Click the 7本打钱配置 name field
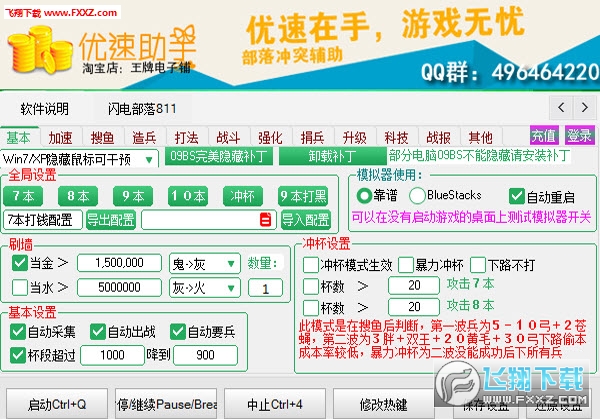 pyautogui.click(x=42, y=220)
